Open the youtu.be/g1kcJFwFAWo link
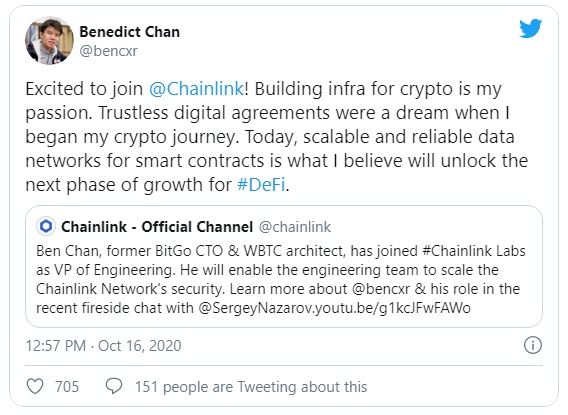The width and height of the screenshot is (568, 415). [391, 308]
